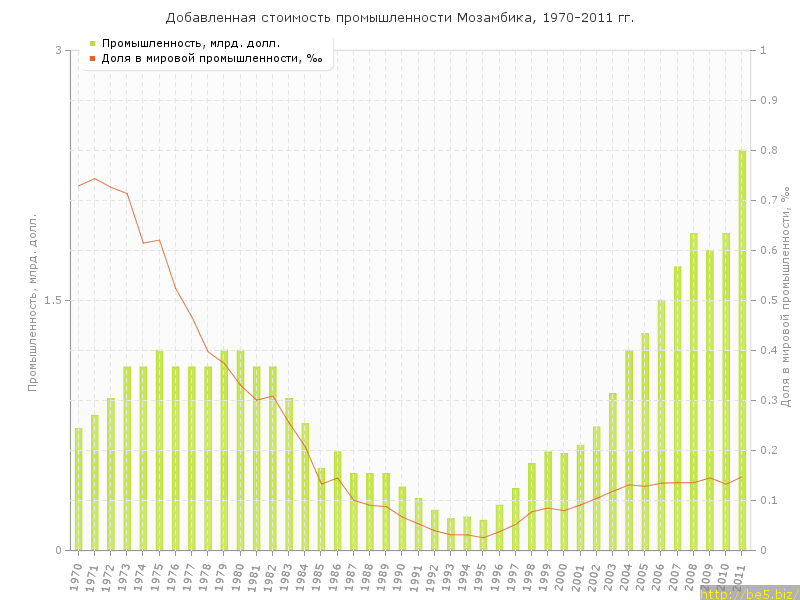
Task: Click the orange line peak at 1971
Action: (94, 179)
